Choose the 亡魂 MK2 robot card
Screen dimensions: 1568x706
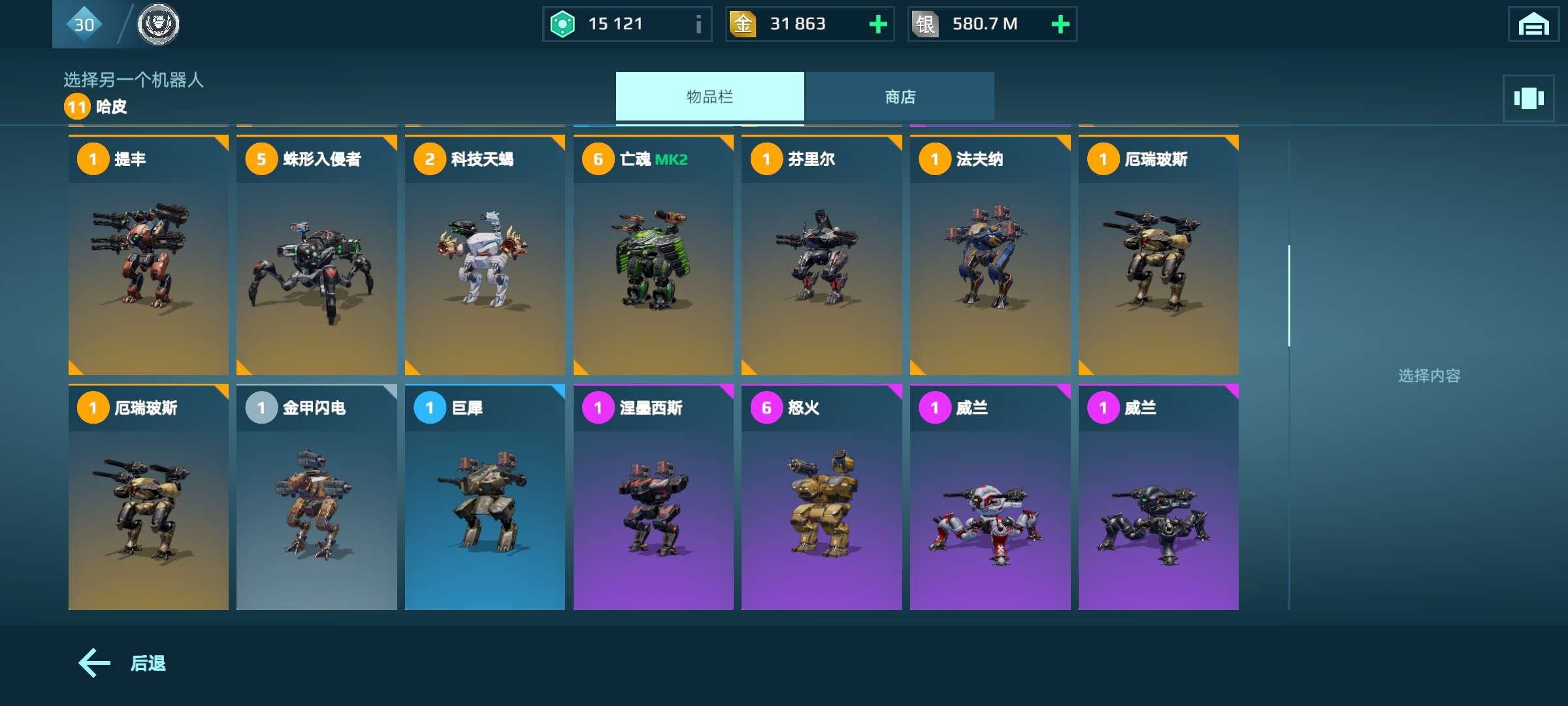click(653, 255)
